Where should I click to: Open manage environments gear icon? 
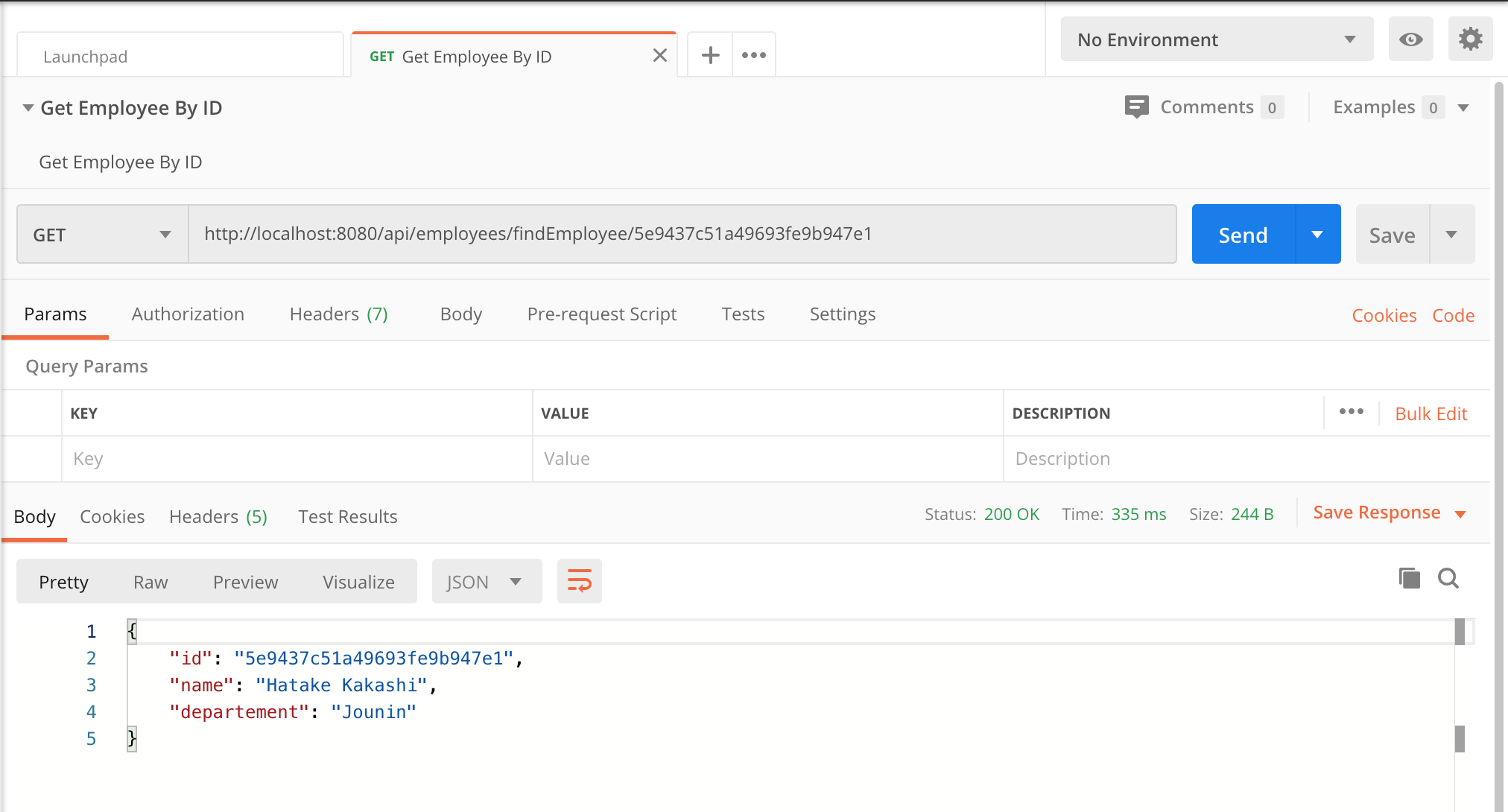(1470, 39)
